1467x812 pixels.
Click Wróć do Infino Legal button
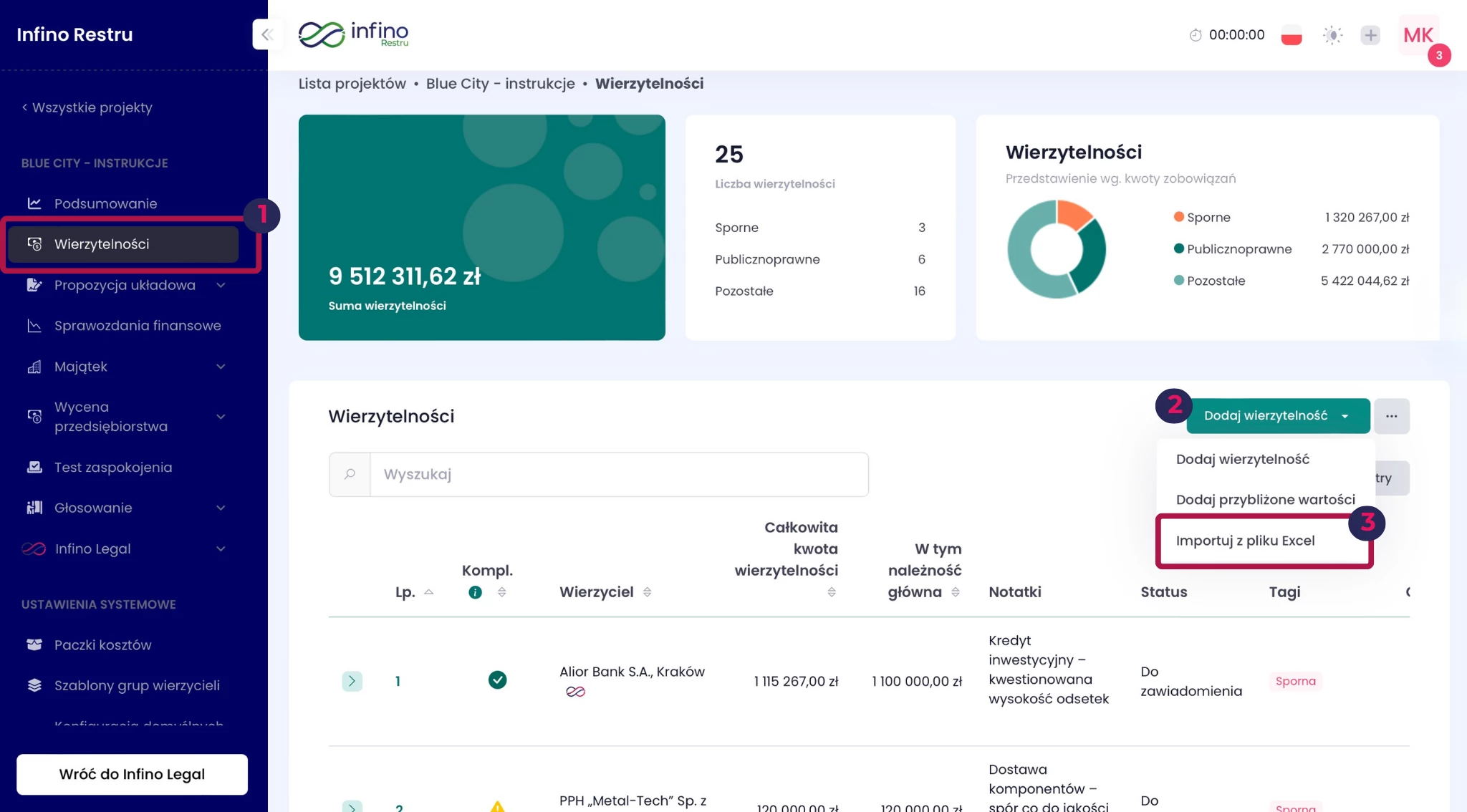coord(132,774)
